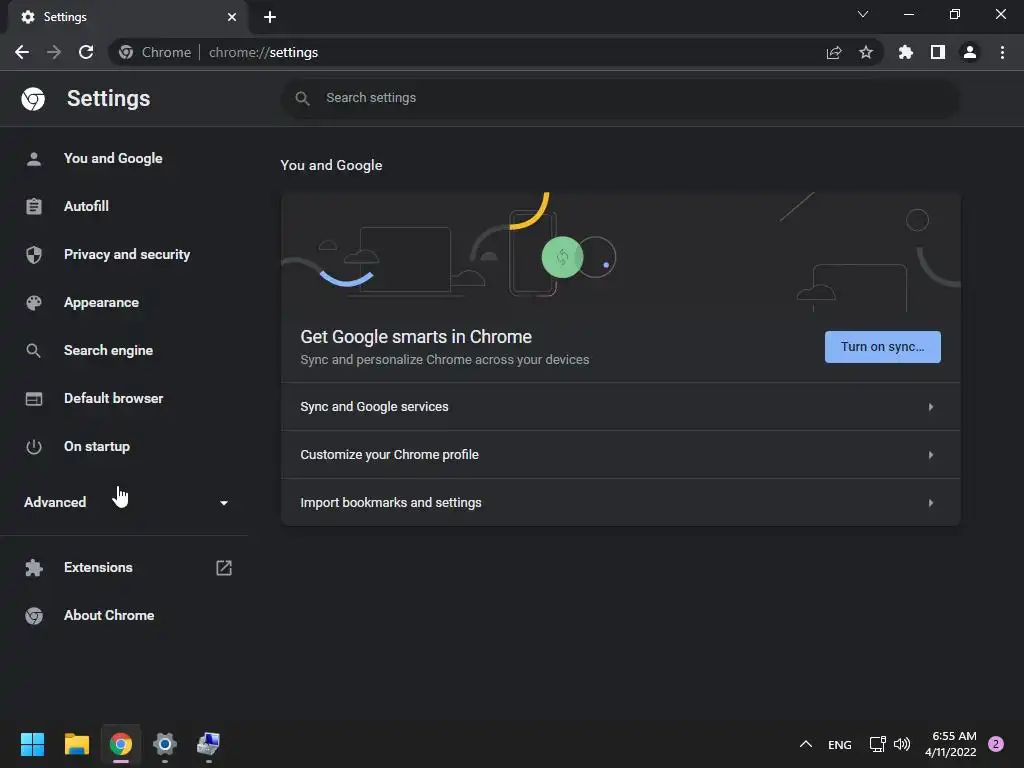Open Windows Settings gear on taskbar
This screenshot has height=768, width=1024.
point(165,744)
